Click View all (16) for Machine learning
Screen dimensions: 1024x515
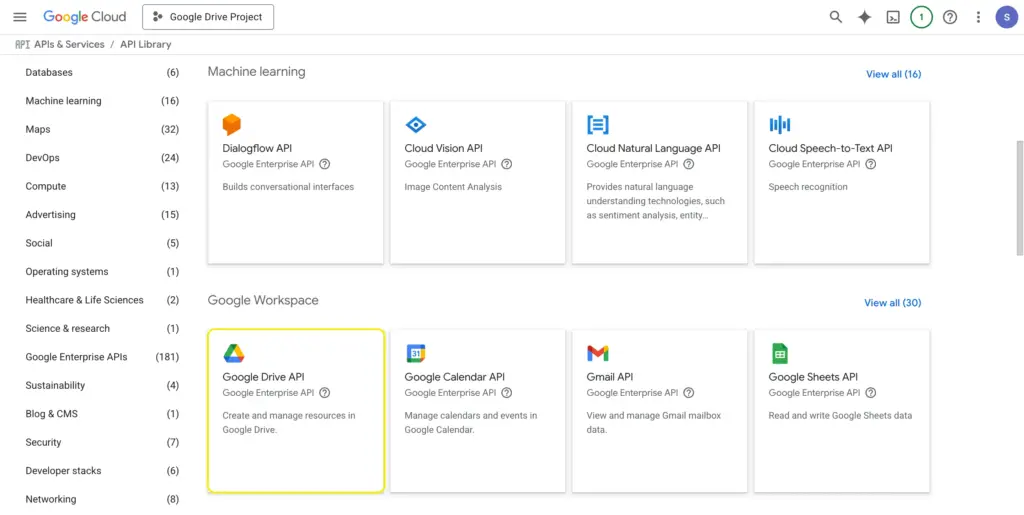[893, 74]
